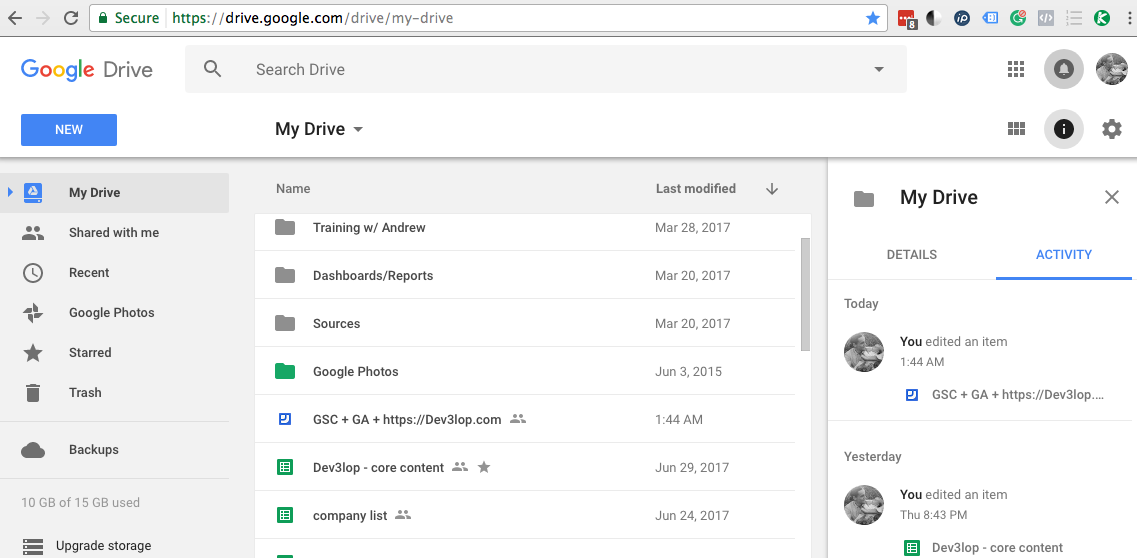This screenshot has height=558, width=1137.
Task: Switch to grid view layout
Action: (x=1016, y=129)
